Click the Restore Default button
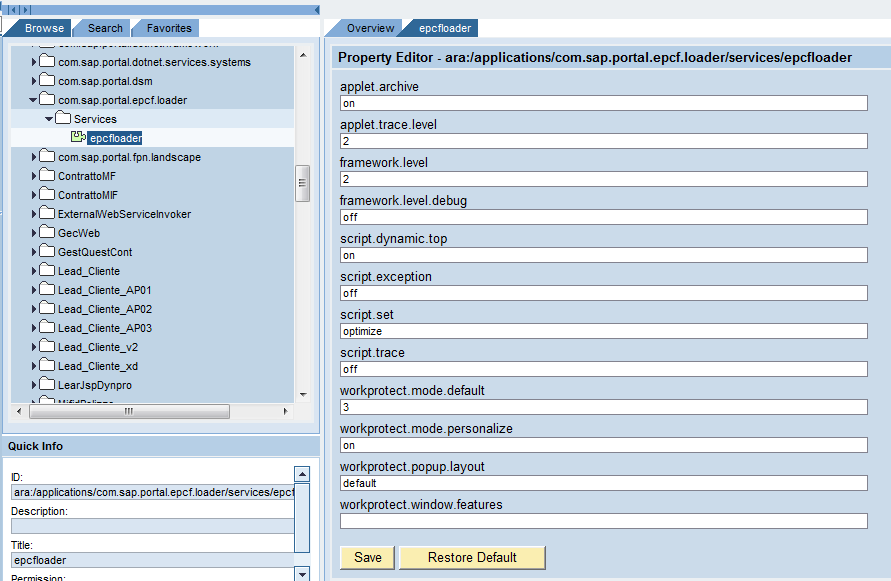Image resolution: width=891 pixels, height=581 pixels. [x=472, y=558]
